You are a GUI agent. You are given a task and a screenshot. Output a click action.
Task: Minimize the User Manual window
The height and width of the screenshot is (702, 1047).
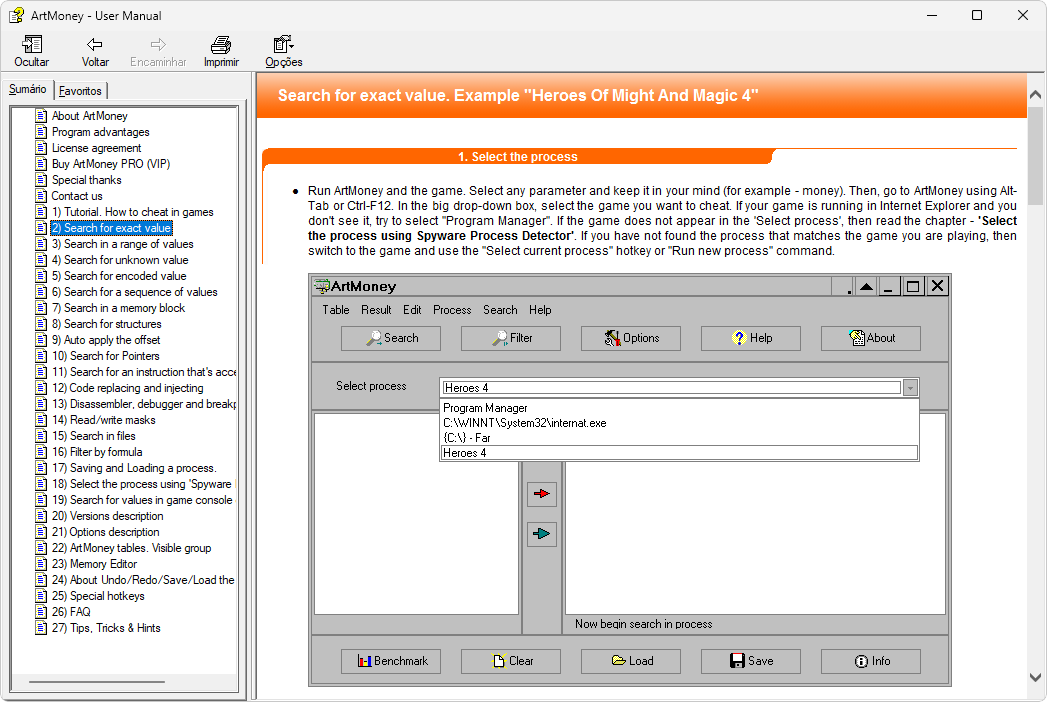tap(932, 15)
